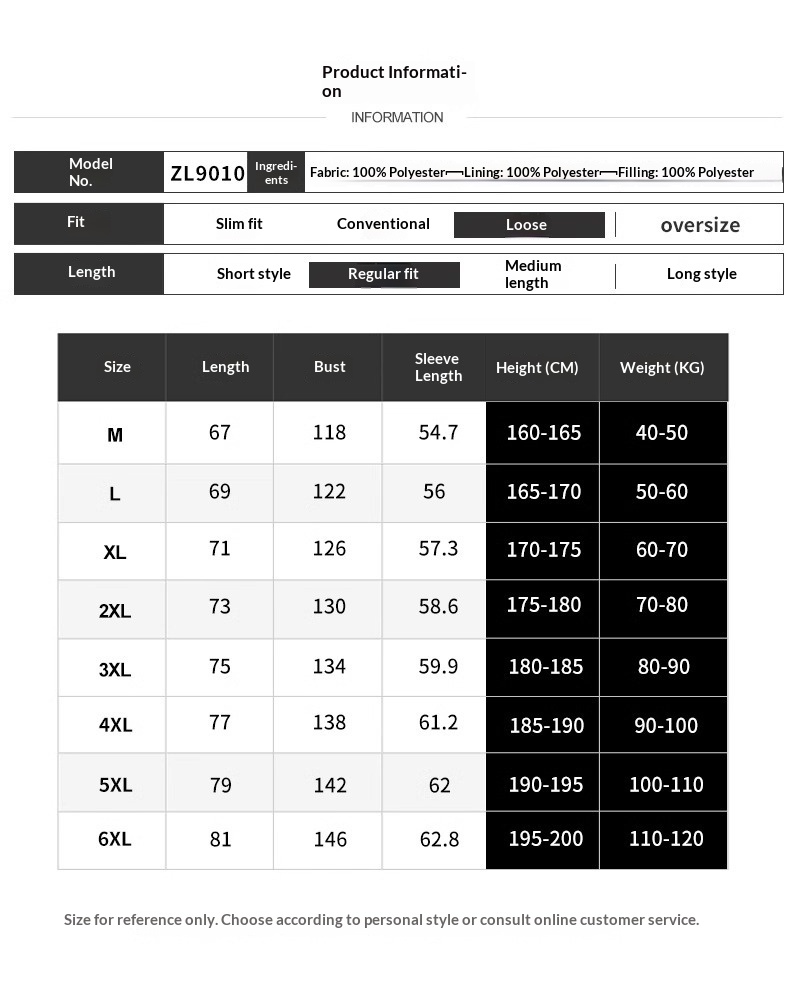Image resolution: width=790 pixels, height=1000 pixels.
Task: Click the ZL9010 model number
Action: (x=207, y=173)
